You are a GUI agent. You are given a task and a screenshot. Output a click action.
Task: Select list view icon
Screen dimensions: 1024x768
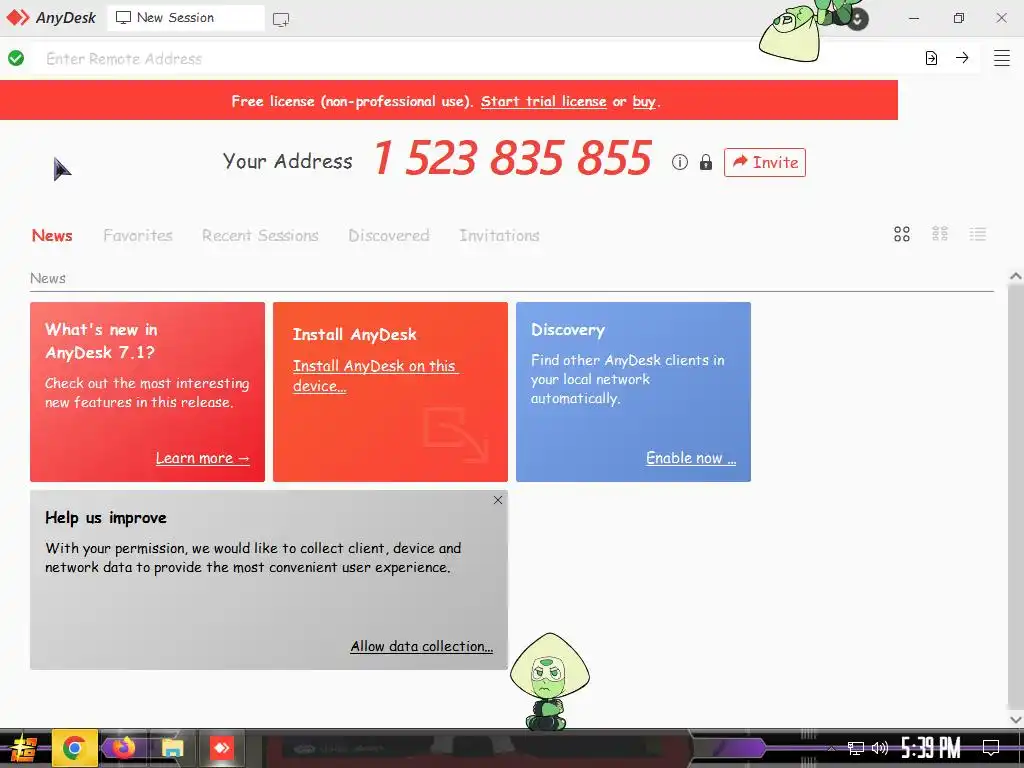(x=978, y=234)
